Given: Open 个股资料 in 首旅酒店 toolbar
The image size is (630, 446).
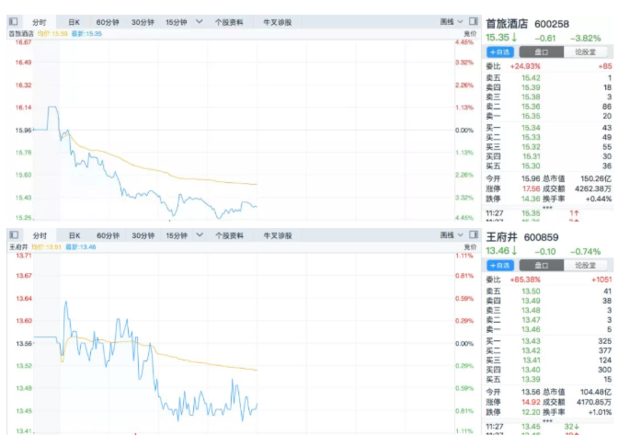Looking at the screenshot, I should 229,22.
